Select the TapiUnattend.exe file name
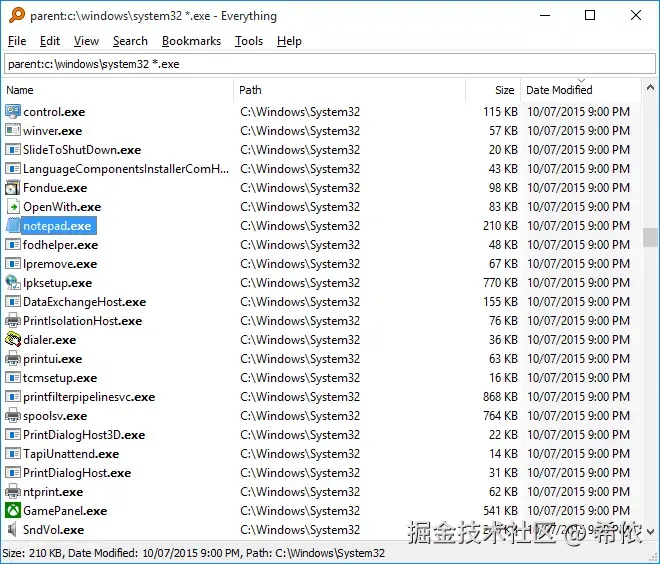 click(71, 454)
